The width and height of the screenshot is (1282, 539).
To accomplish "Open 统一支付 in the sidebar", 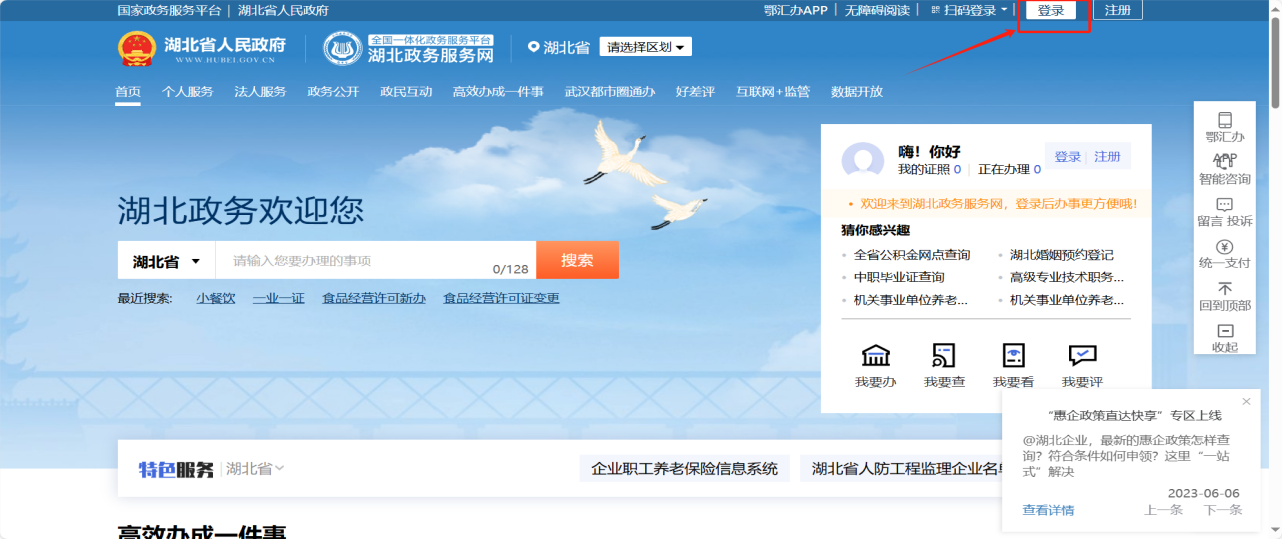I will [x=1225, y=254].
